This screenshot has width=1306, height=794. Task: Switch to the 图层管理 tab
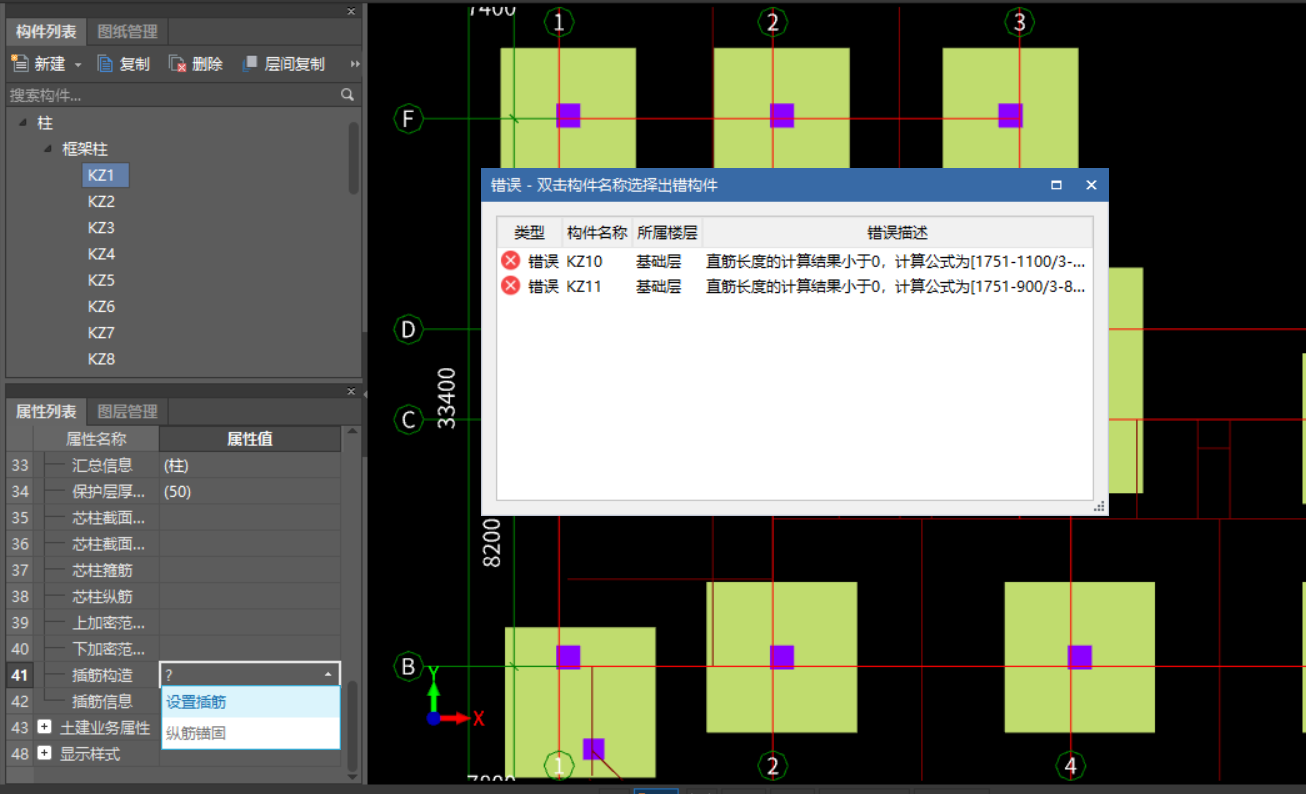pyautogui.click(x=128, y=411)
